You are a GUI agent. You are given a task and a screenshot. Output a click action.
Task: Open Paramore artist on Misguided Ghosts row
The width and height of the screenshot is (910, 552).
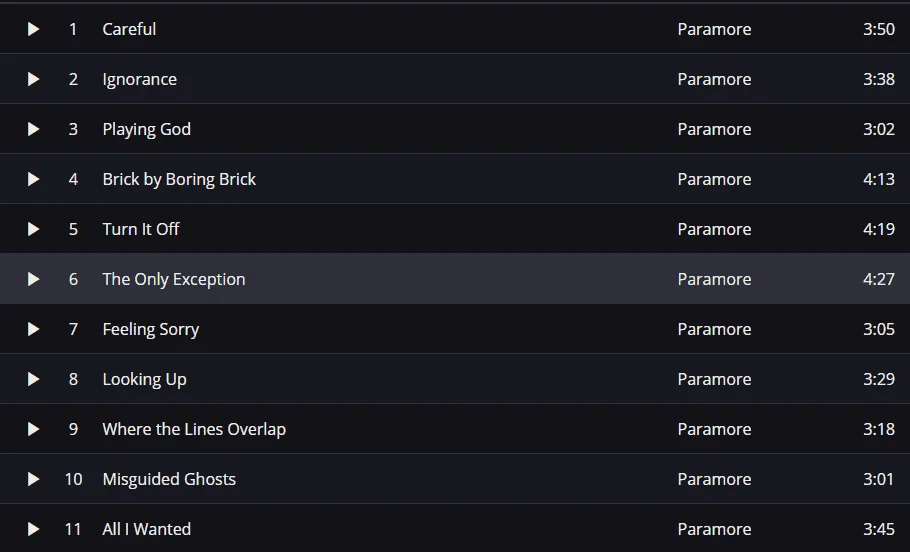pyautogui.click(x=714, y=479)
